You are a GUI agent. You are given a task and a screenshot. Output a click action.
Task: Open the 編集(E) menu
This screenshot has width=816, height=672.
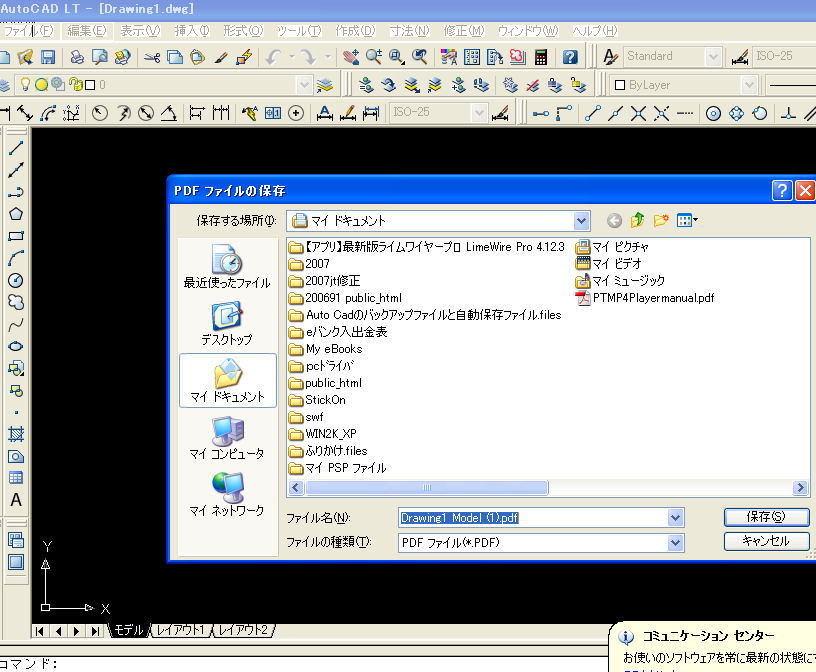point(86,31)
